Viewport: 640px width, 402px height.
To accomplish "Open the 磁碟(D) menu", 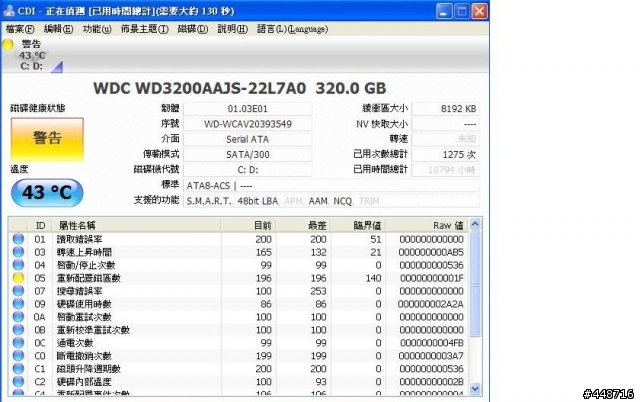I will coord(193,29).
